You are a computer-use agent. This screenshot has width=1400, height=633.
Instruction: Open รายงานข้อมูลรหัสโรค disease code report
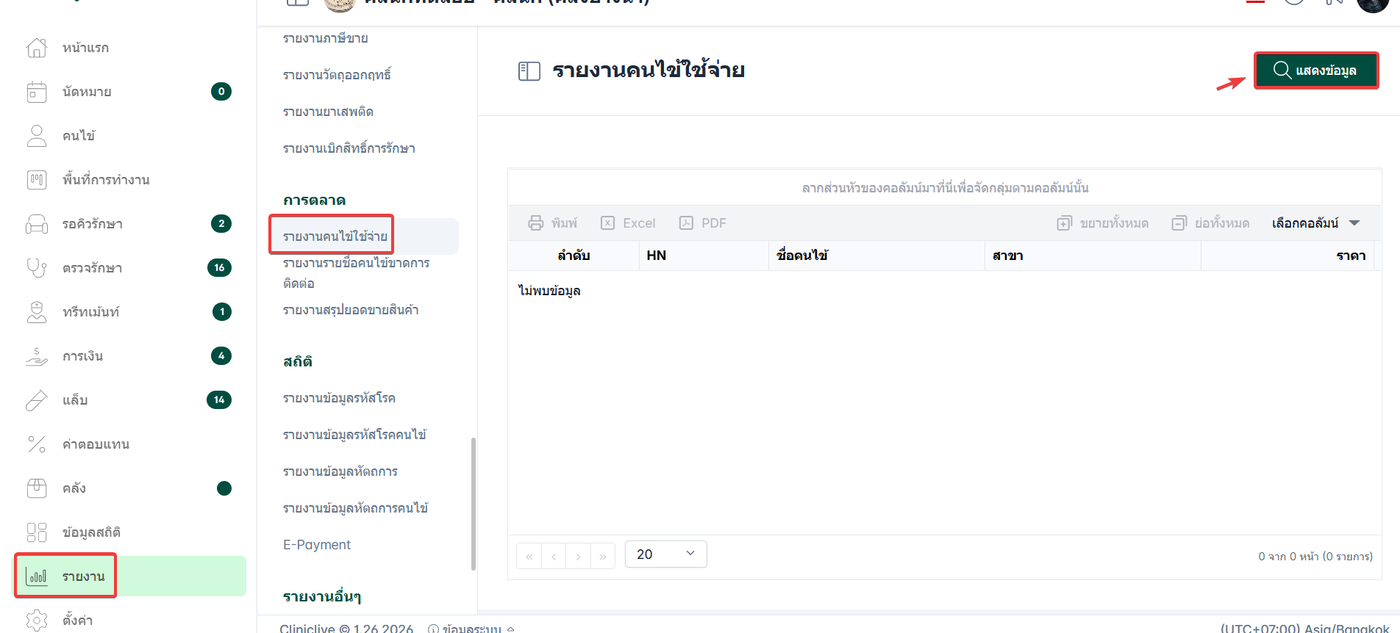point(339,398)
